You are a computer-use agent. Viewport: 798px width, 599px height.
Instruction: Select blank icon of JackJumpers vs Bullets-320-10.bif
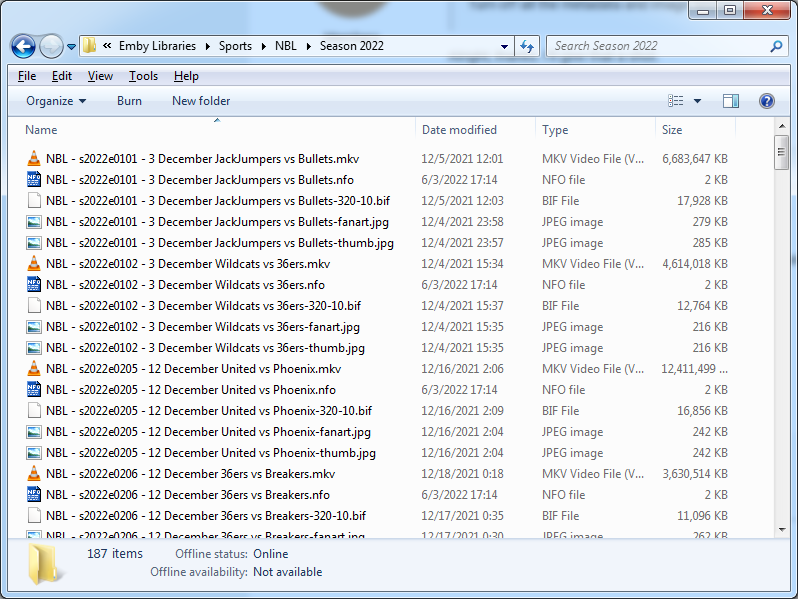click(x=34, y=201)
